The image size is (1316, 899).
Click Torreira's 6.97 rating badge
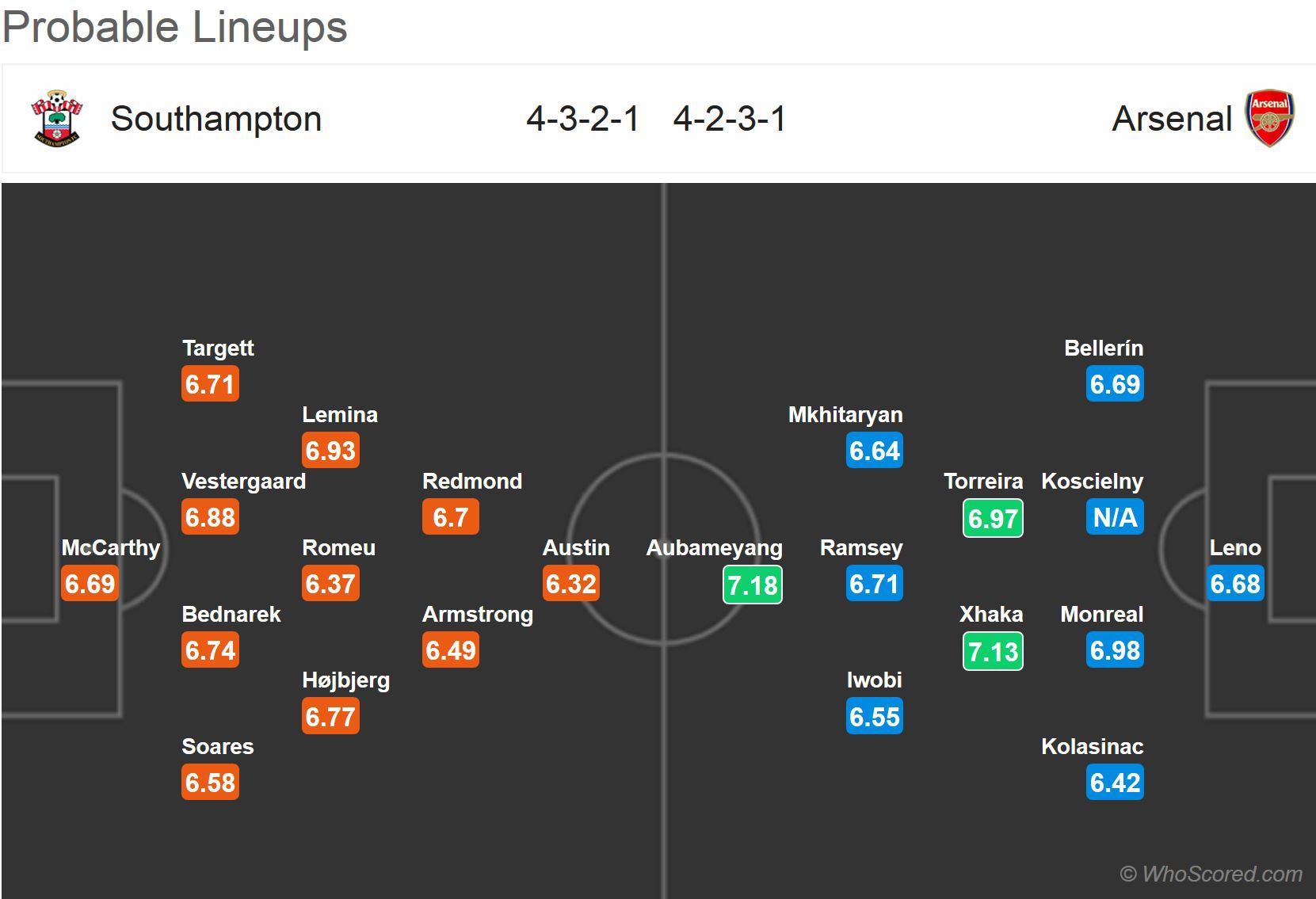point(993,519)
